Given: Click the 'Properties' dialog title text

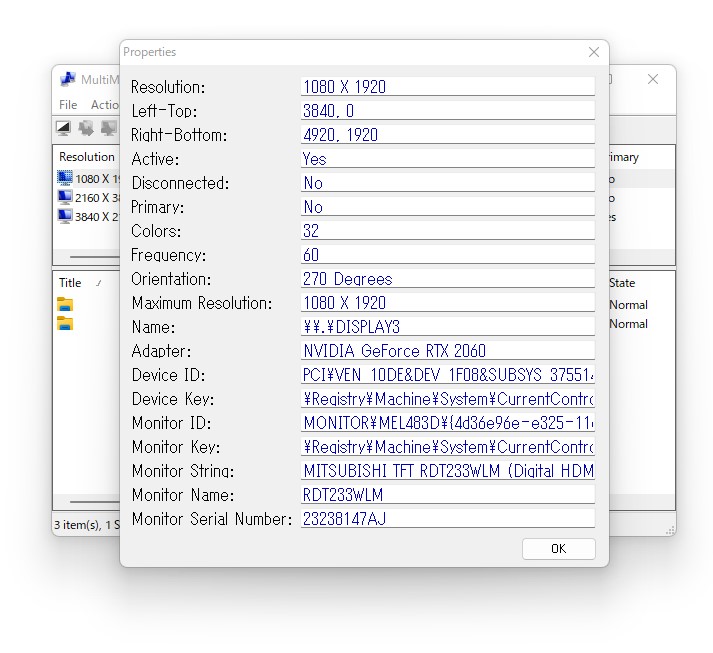Looking at the screenshot, I should tap(150, 52).
